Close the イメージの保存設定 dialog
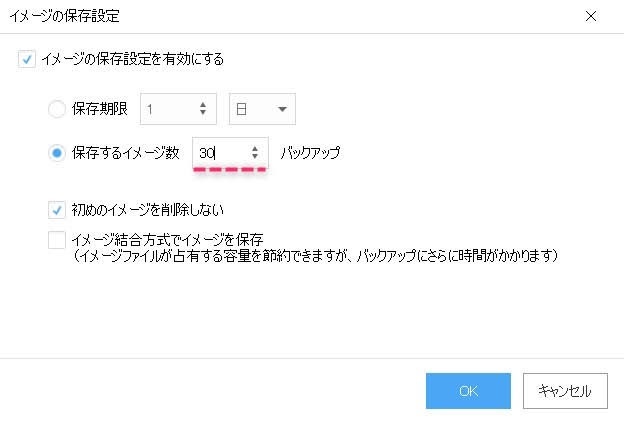Screen dimensions: 624x424 click(591, 17)
